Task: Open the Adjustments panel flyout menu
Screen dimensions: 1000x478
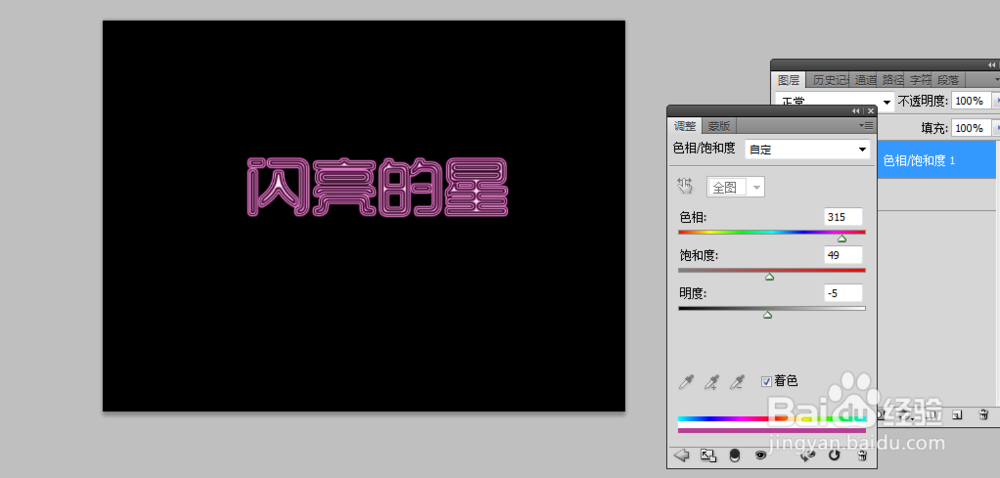Action: [x=866, y=126]
